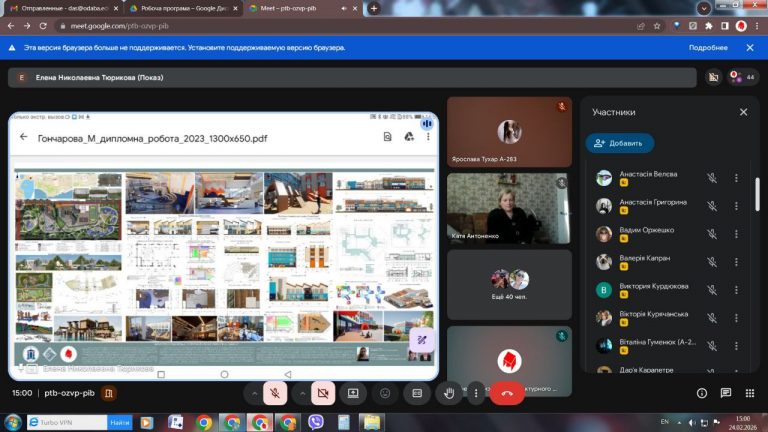768x432 pixels.
Task: Open the meeting chat panel
Action: tap(725, 394)
